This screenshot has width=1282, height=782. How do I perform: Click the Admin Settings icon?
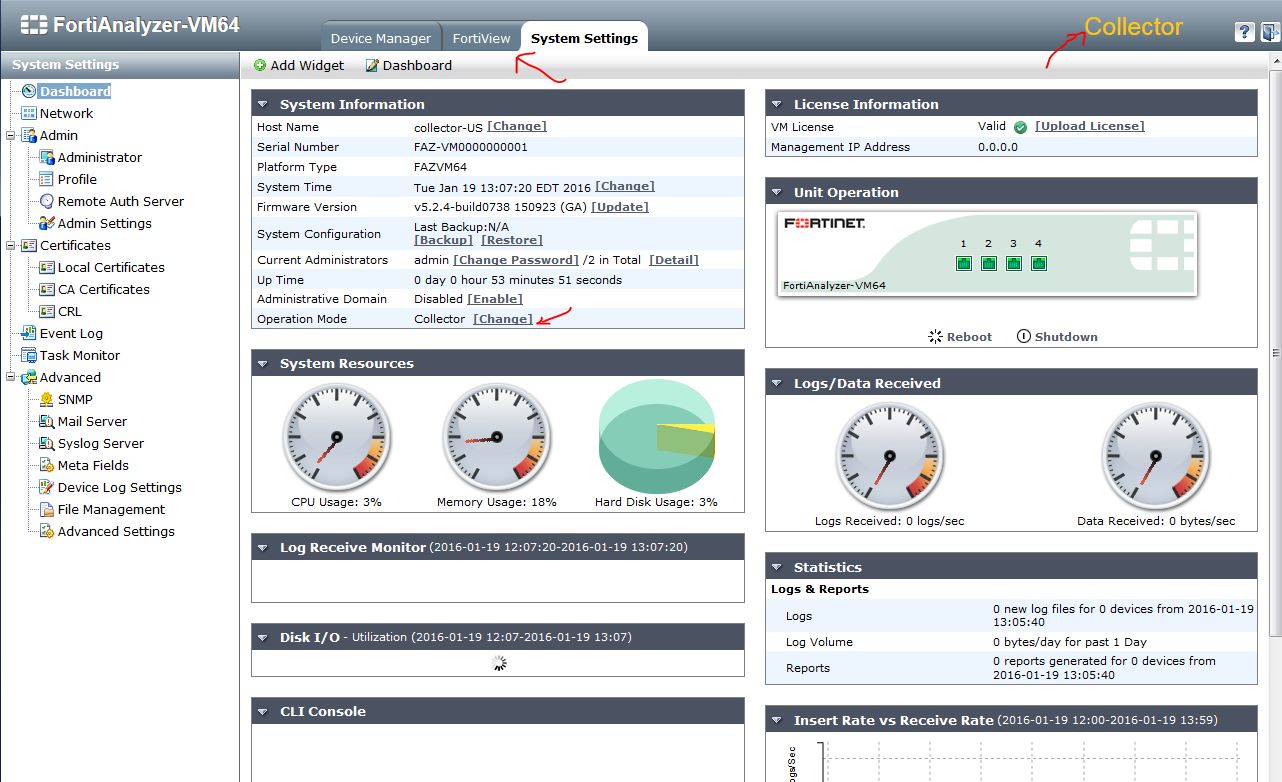[46, 223]
